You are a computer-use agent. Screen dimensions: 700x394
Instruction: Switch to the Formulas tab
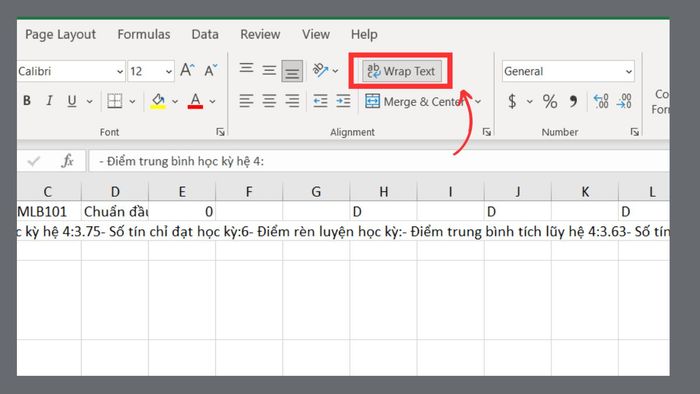[144, 34]
